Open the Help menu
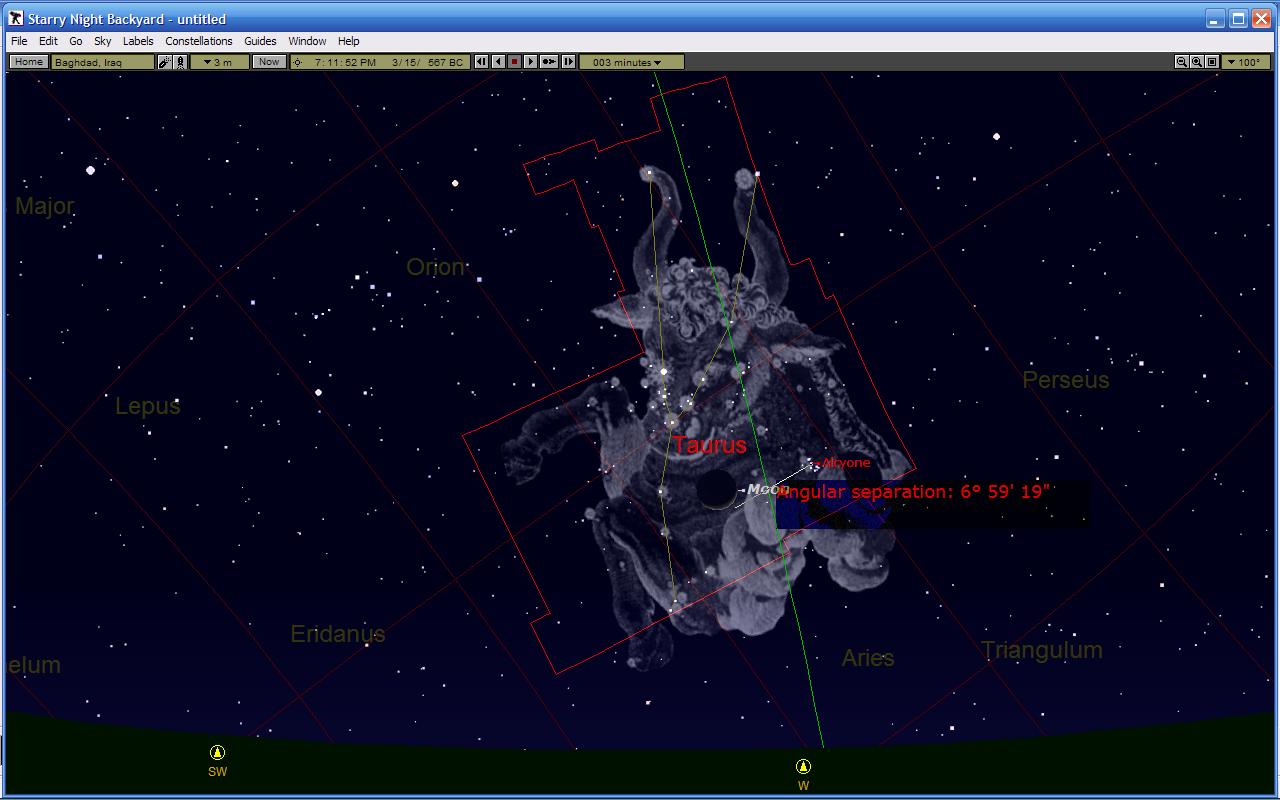 (348, 41)
